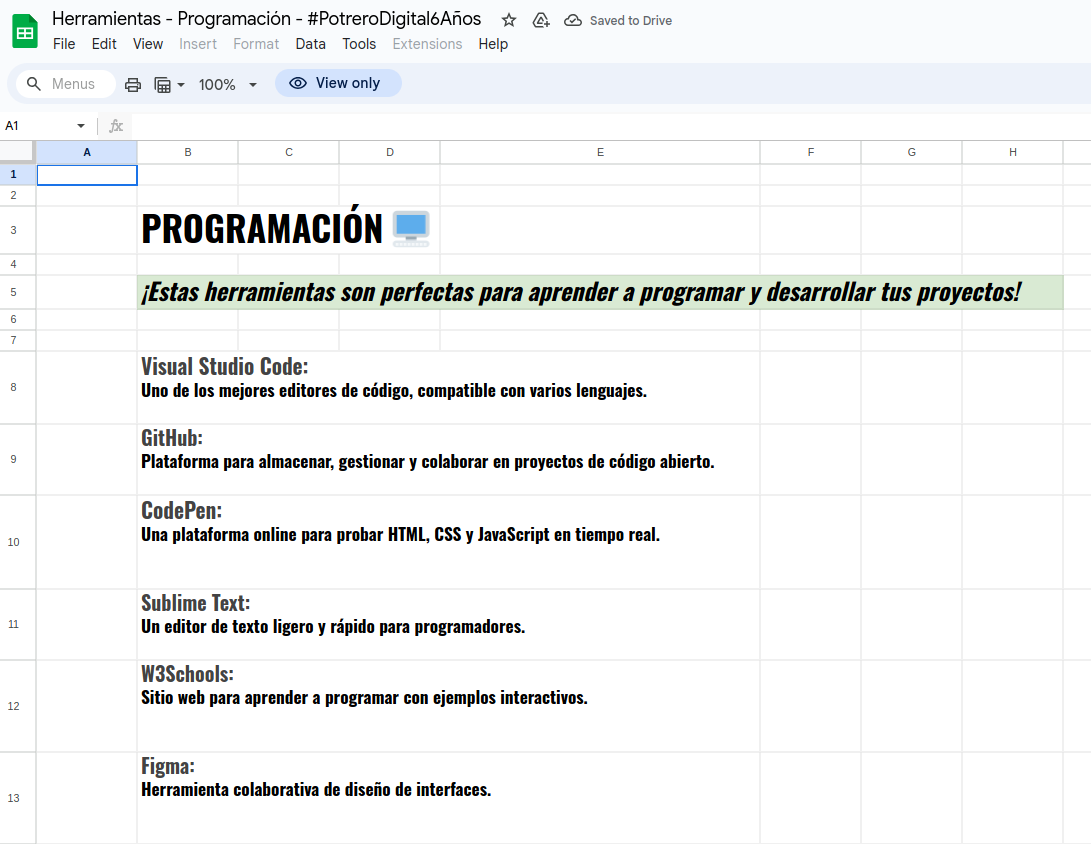Screen dimensions: 1091x844
Task: Star this spreadsheet
Action: click(509, 20)
